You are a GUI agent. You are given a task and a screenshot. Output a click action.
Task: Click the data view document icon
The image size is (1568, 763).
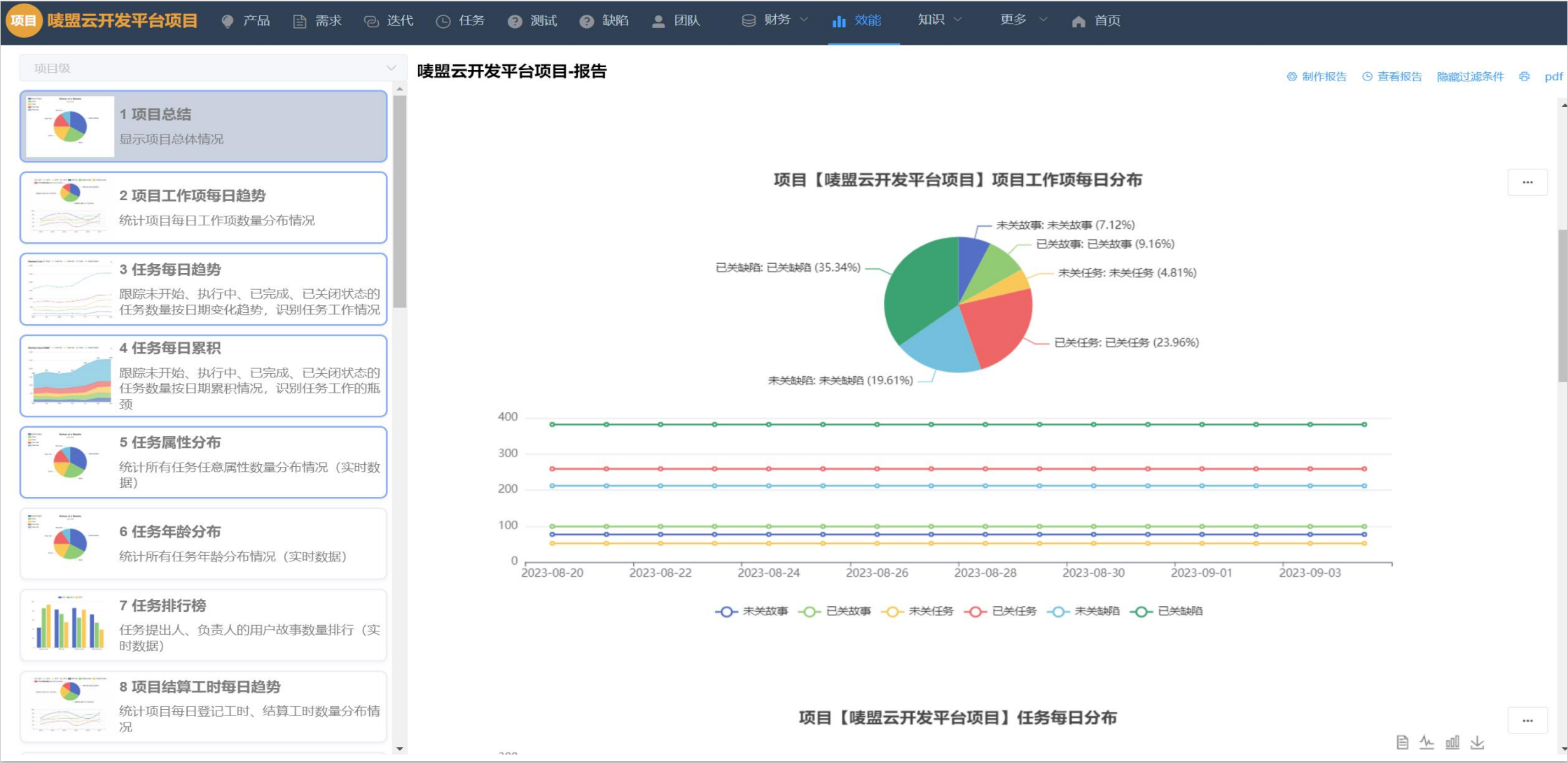coord(1402,742)
